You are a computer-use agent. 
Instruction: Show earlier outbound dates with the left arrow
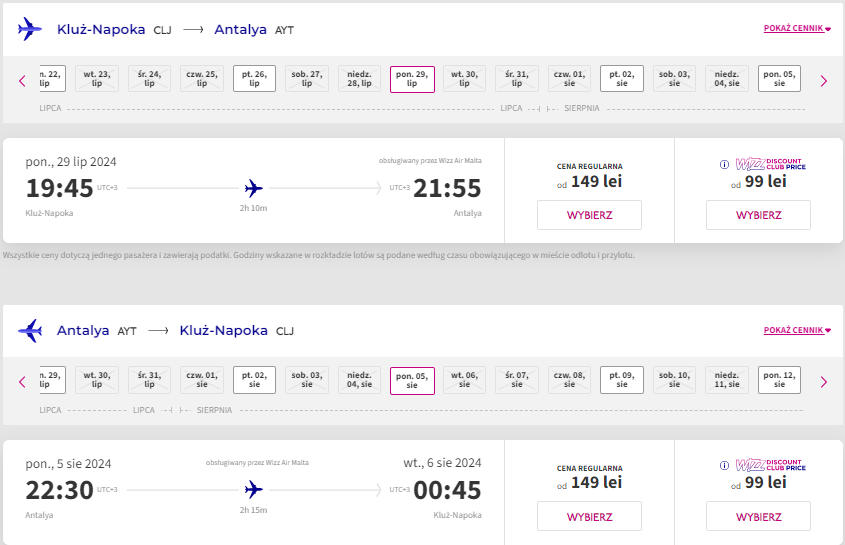pyautogui.click(x=22, y=81)
